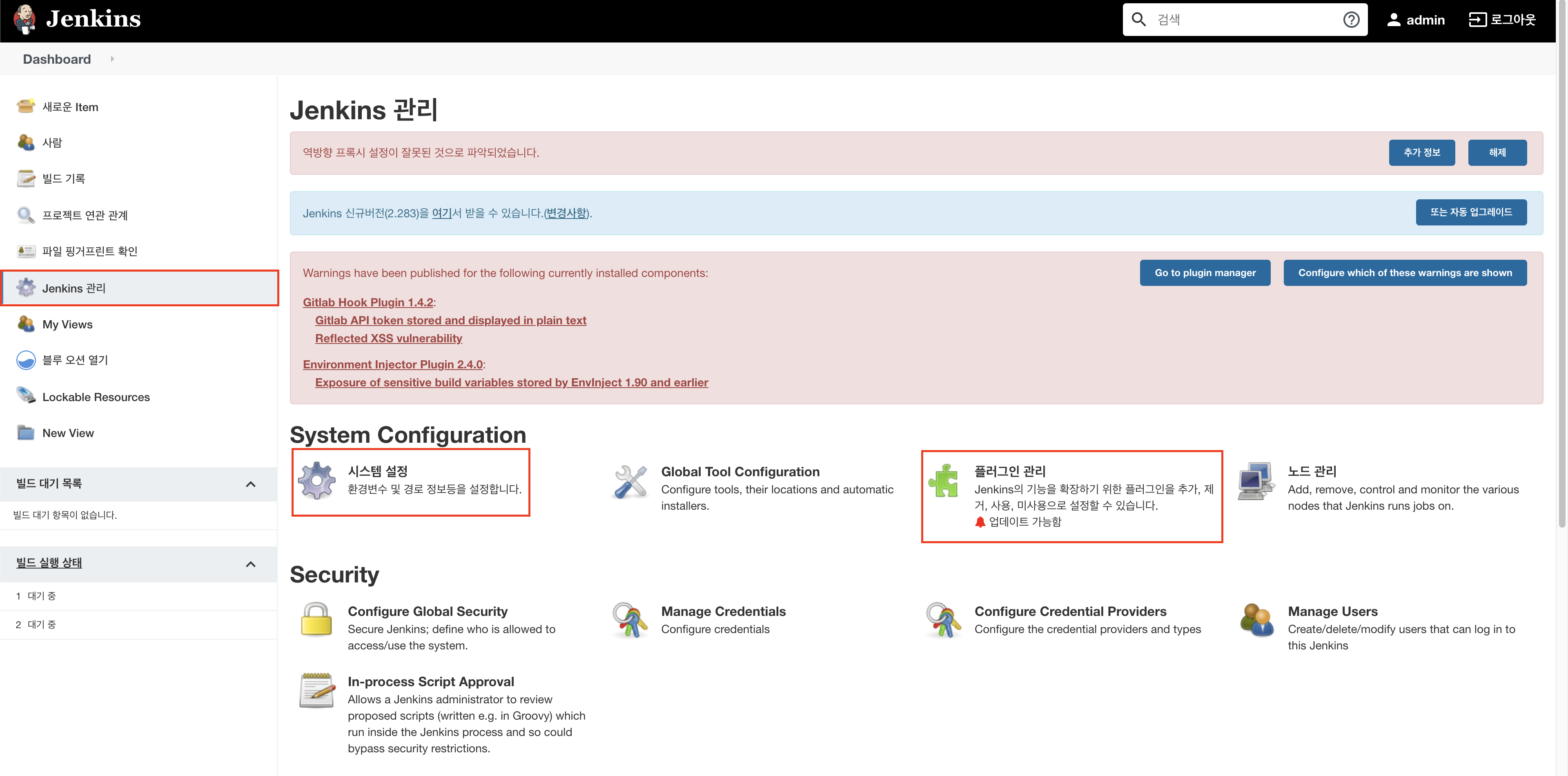Open 새로운 Item in sidebar
The image size is (1568, 776).
(x=70, y=107)
